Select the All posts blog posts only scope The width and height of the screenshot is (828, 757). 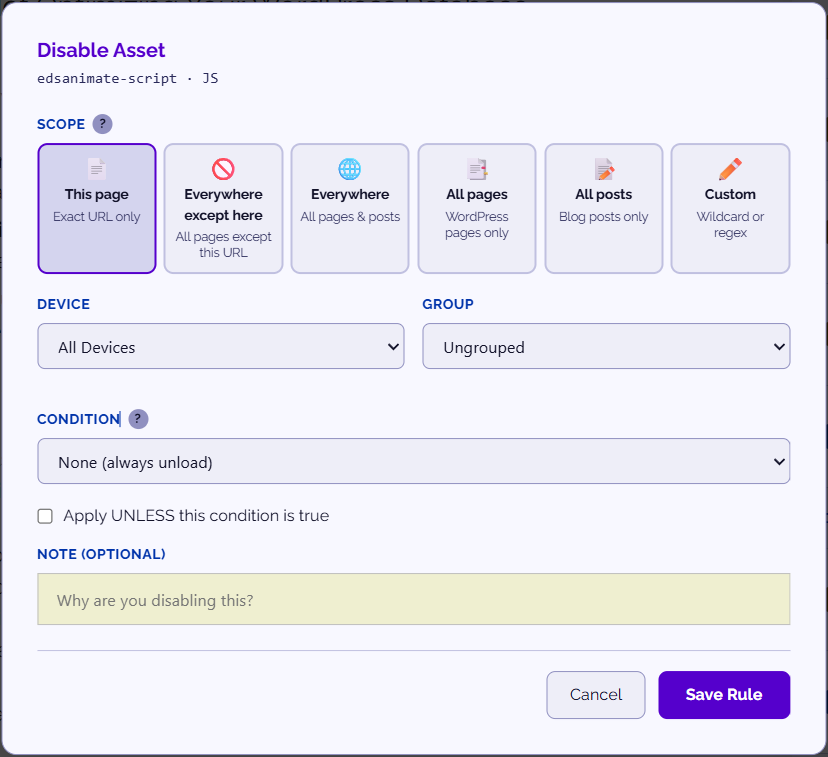pyautogui.click(x=603, y=208)
